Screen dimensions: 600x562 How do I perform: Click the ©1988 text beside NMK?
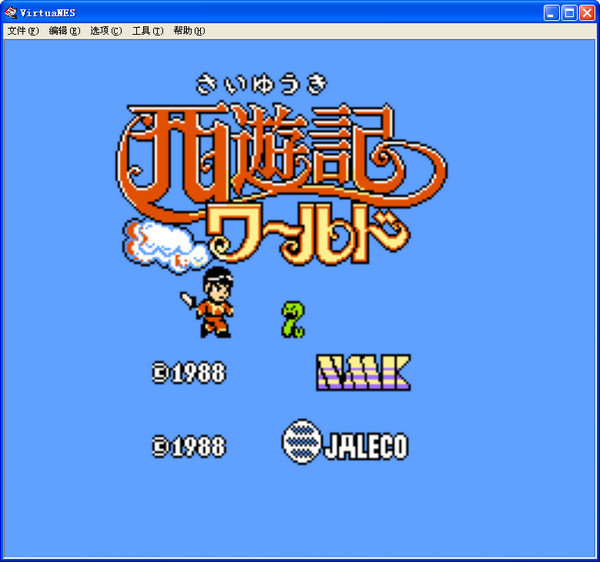point(189,372)
